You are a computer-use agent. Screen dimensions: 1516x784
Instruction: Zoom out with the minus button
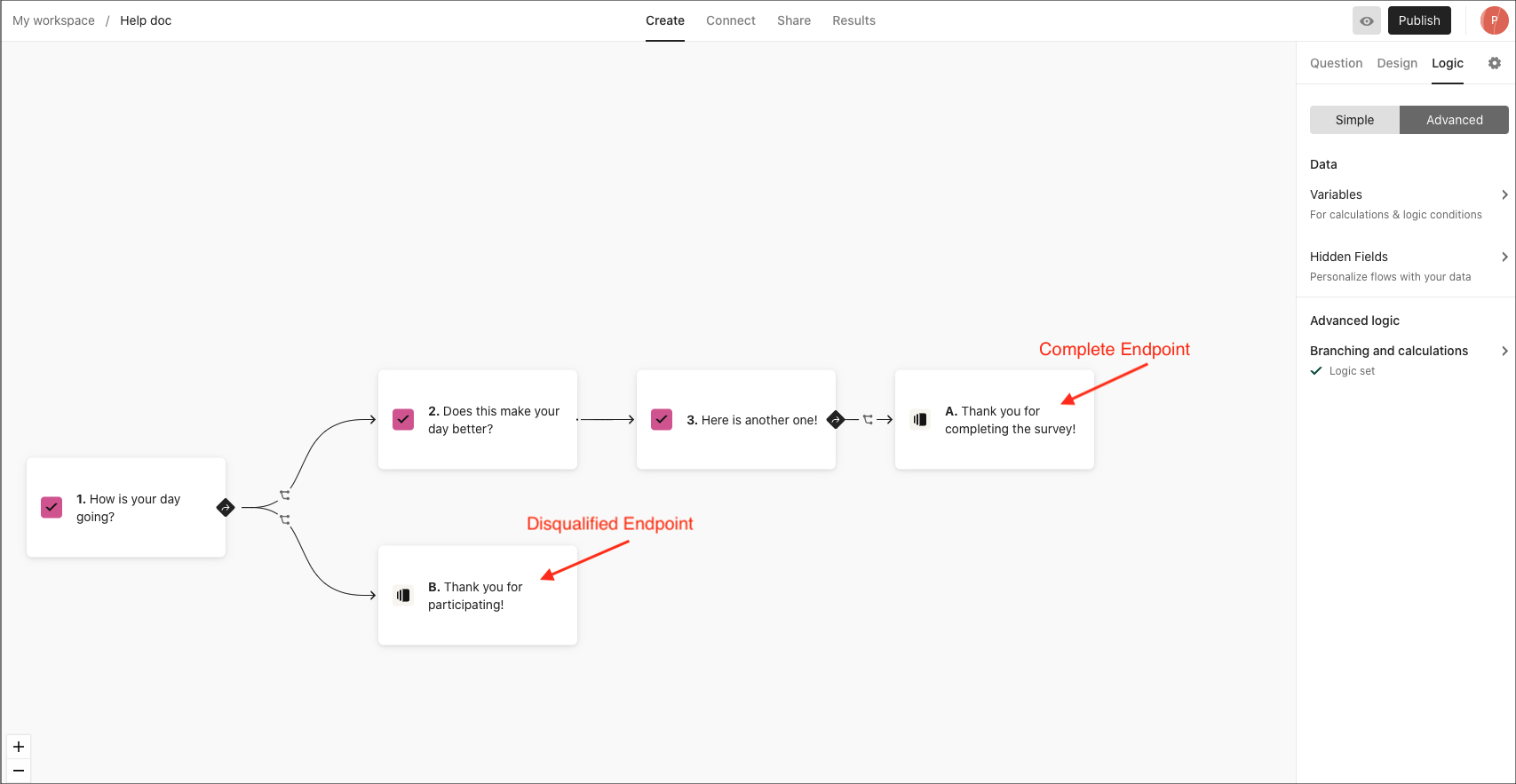tap(19, 771)
